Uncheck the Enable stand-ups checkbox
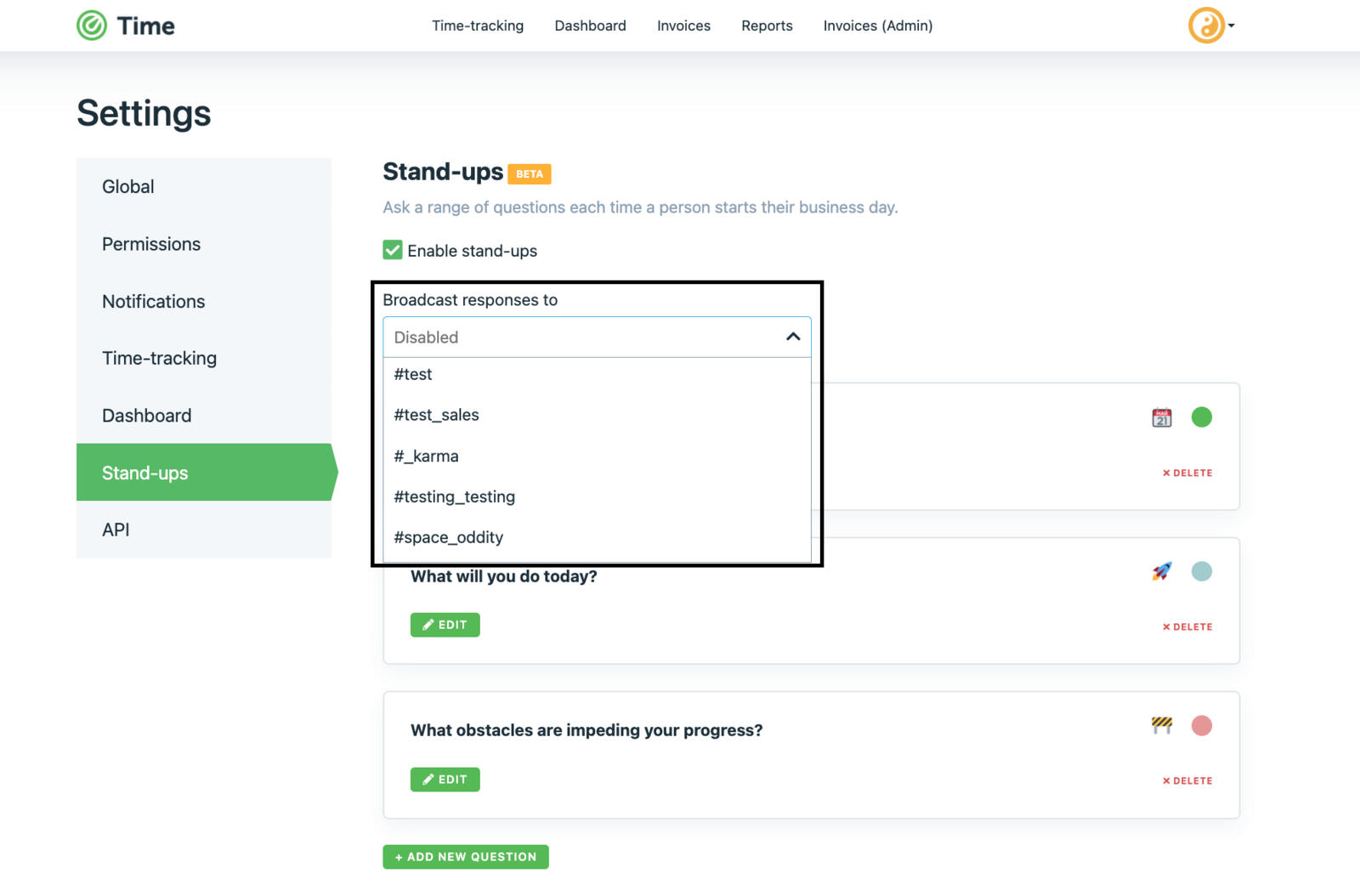The width and height of the screenshot is (1360, 896). (x=392, y=250)
